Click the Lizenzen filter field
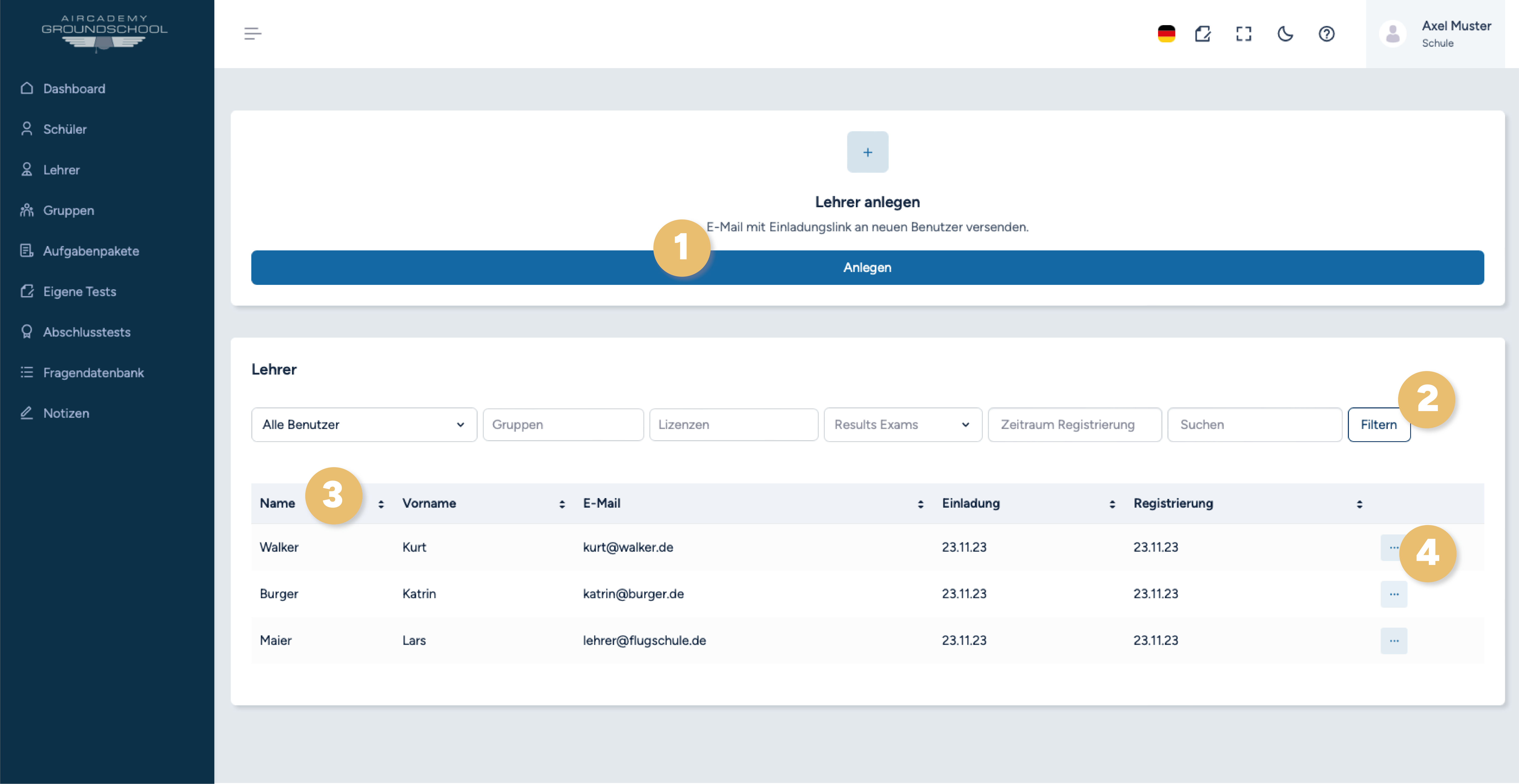Viewport: 1519px width, 784px height. pos(734,424)
